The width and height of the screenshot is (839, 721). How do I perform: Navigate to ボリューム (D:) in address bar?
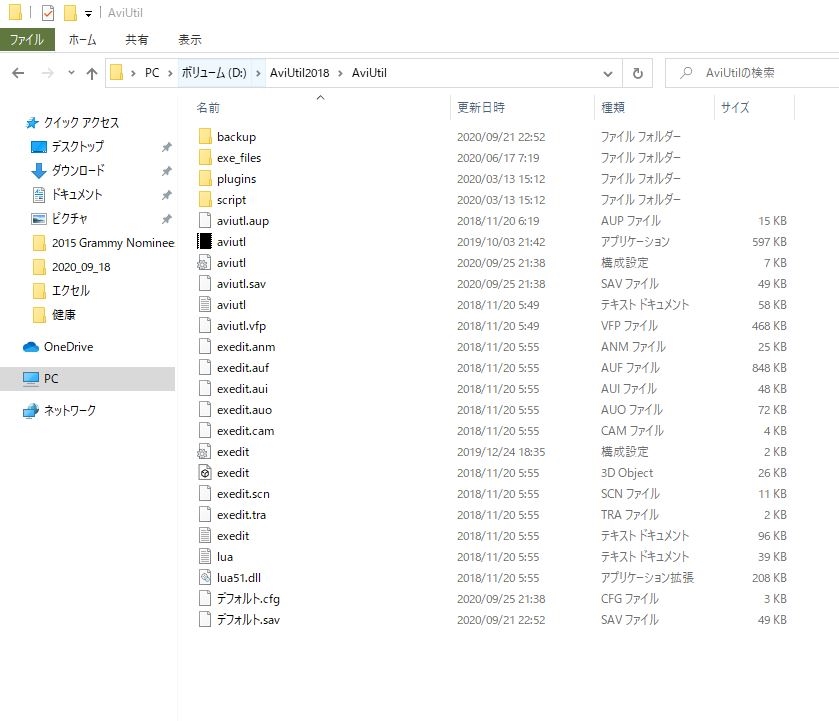(214, 73)
